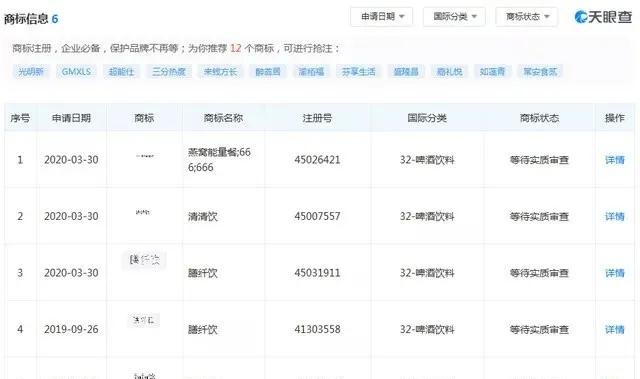Open 详情 for registration 41303558
Image resolution: width=640 pixels, height=379 pixels.
point(615,329)
